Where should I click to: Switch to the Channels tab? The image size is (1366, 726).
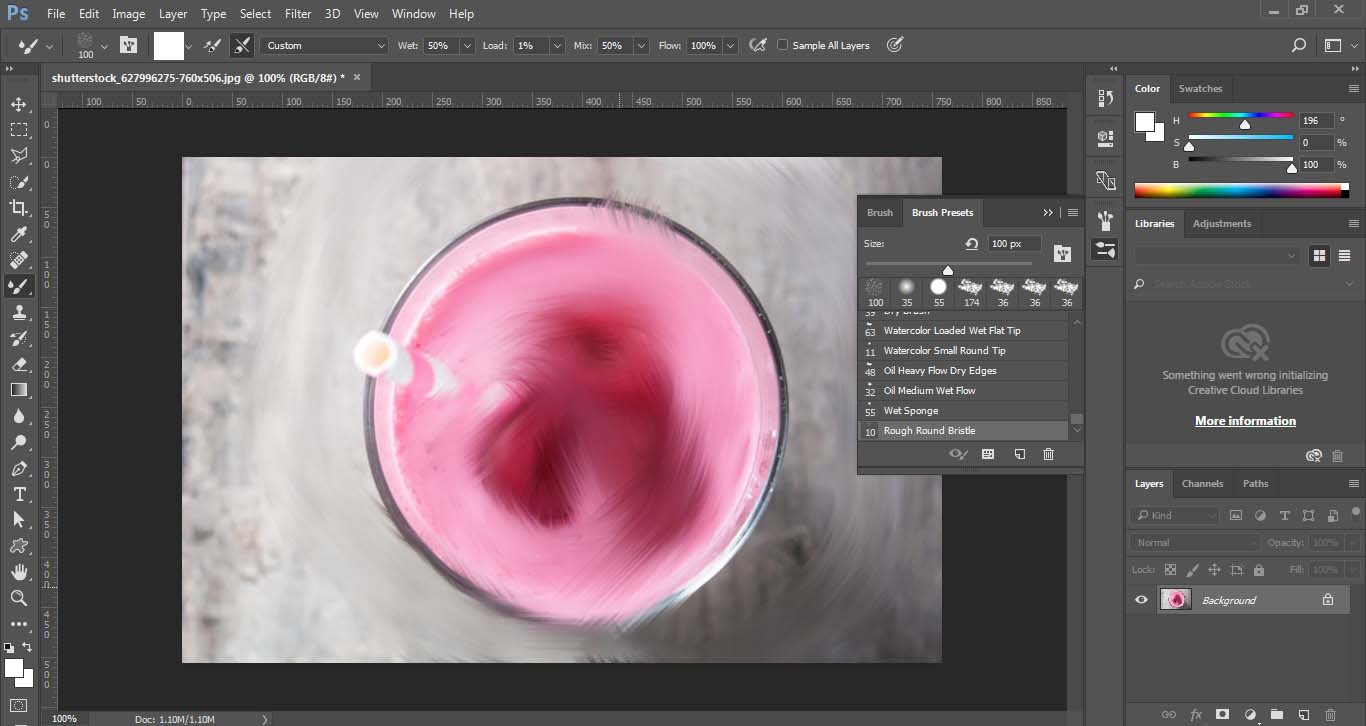coord(1202,483)
